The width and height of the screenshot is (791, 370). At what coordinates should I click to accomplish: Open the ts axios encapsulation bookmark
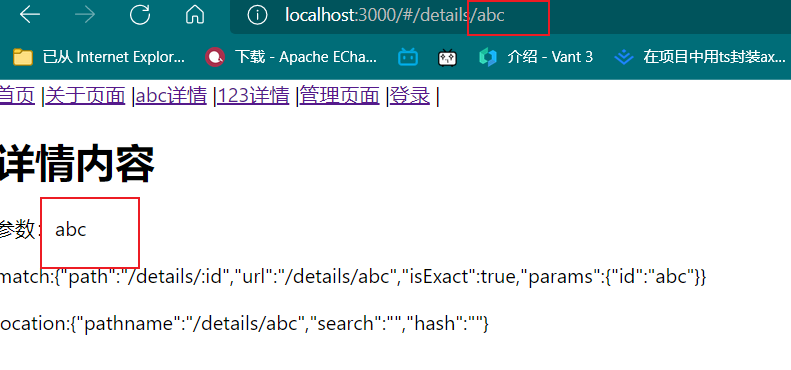(x=700, y=57)
